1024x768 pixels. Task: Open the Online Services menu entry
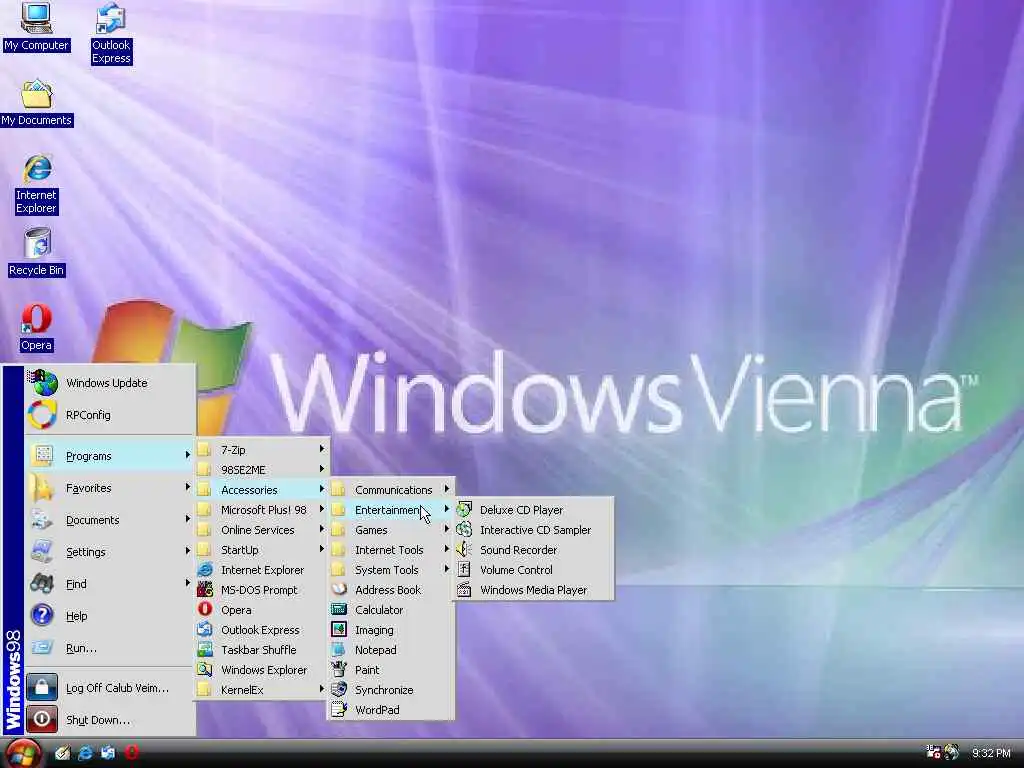[262, 530]
